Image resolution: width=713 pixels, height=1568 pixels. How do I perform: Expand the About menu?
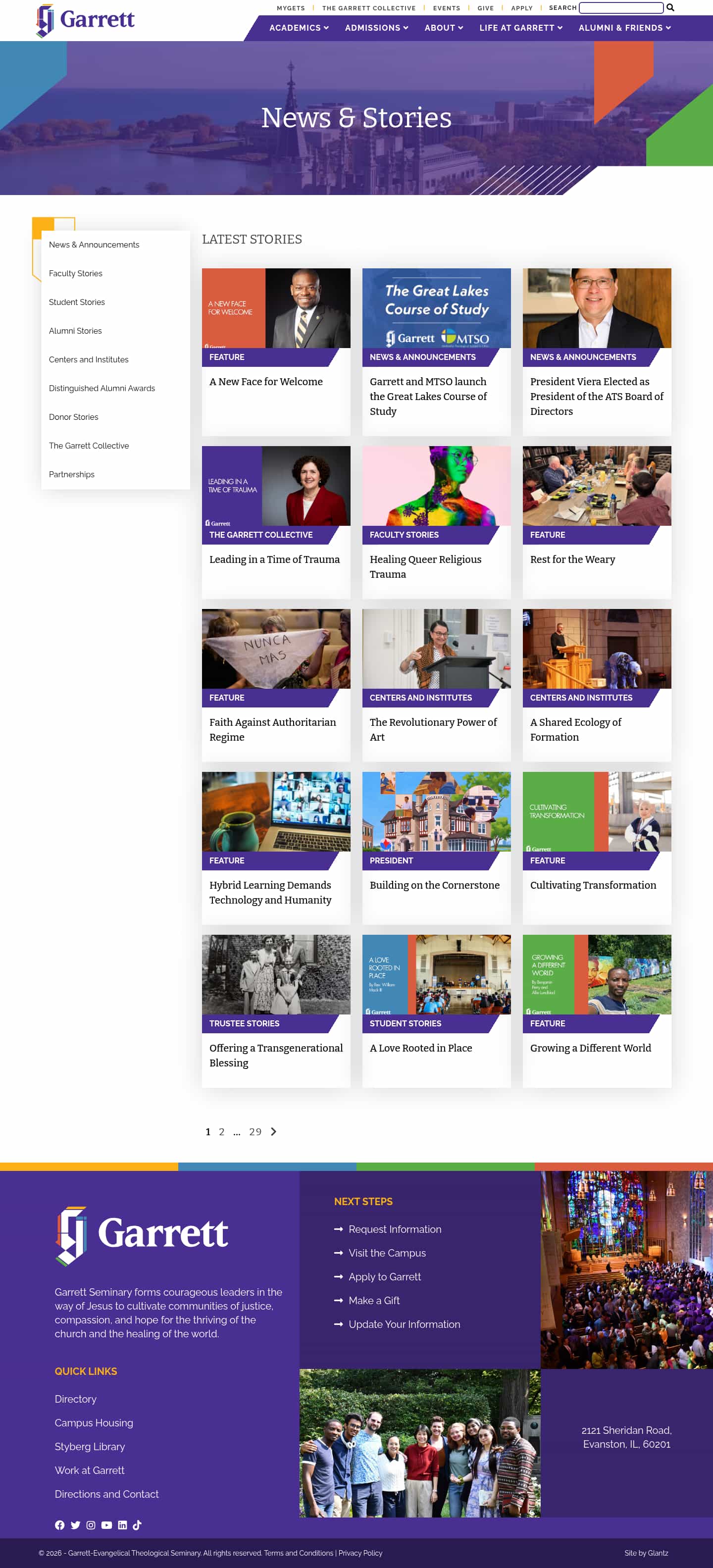click(444, 28)
